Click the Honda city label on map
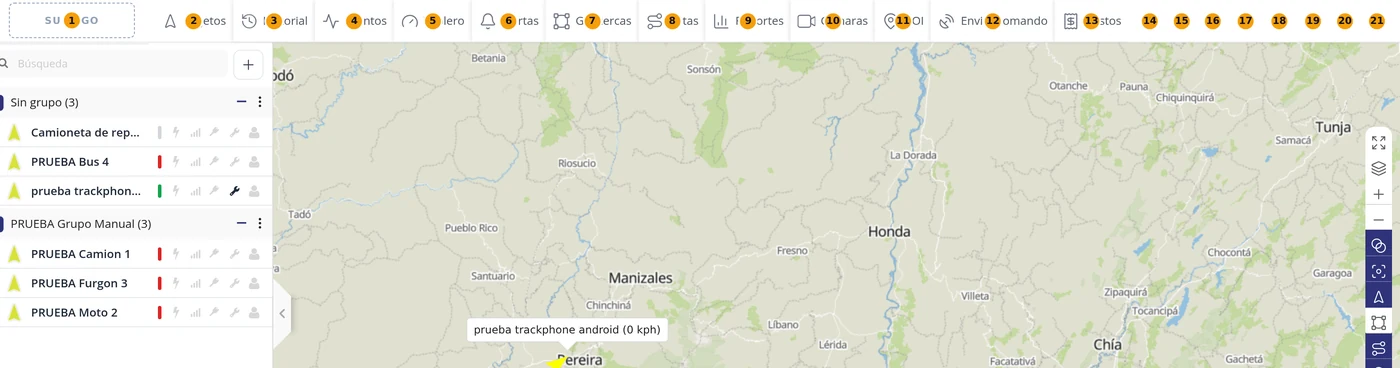 (x=889, y=231)
